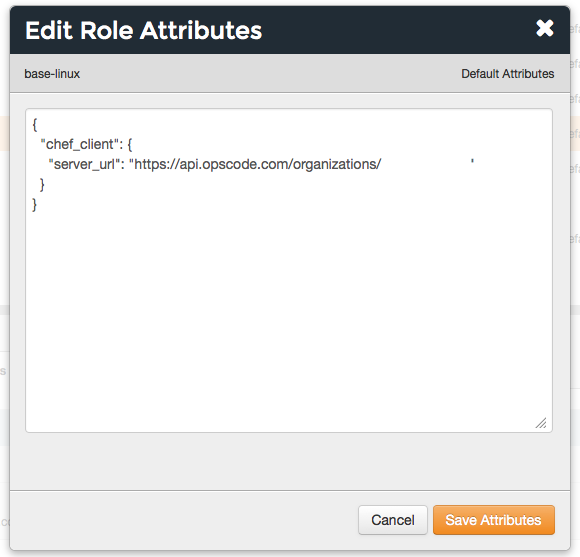Click the outermost closing brace
Screen dimensions: 580x557
[35, 204]
